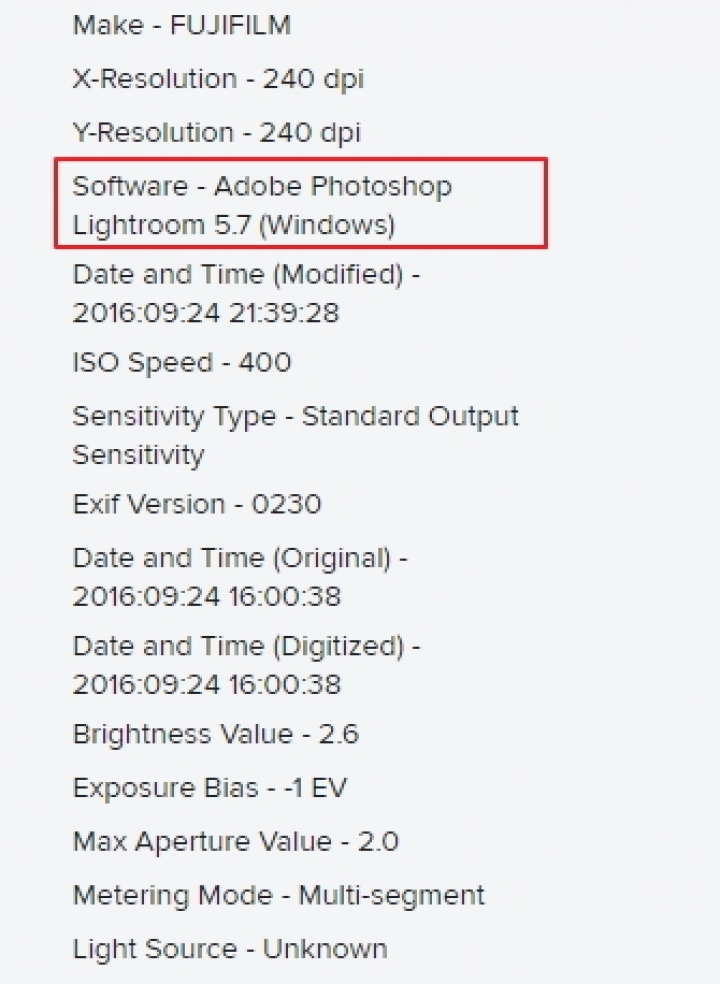Viewport: 720px width, 984px height.
Task: Select the Max Aperture Value - 2.0 line
Action: [x=235, y=842]
